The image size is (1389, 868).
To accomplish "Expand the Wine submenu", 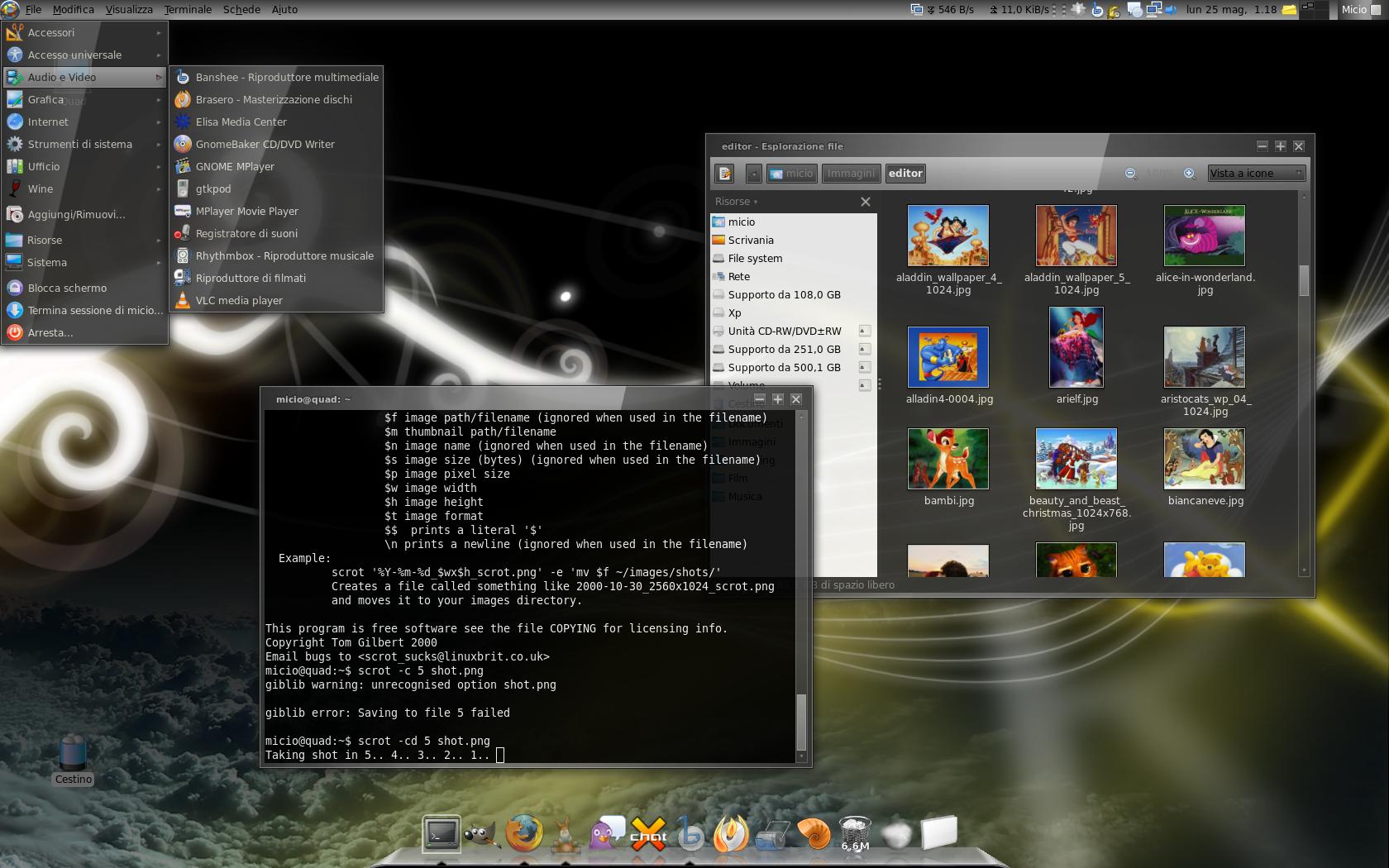I will tap(84, 188).
